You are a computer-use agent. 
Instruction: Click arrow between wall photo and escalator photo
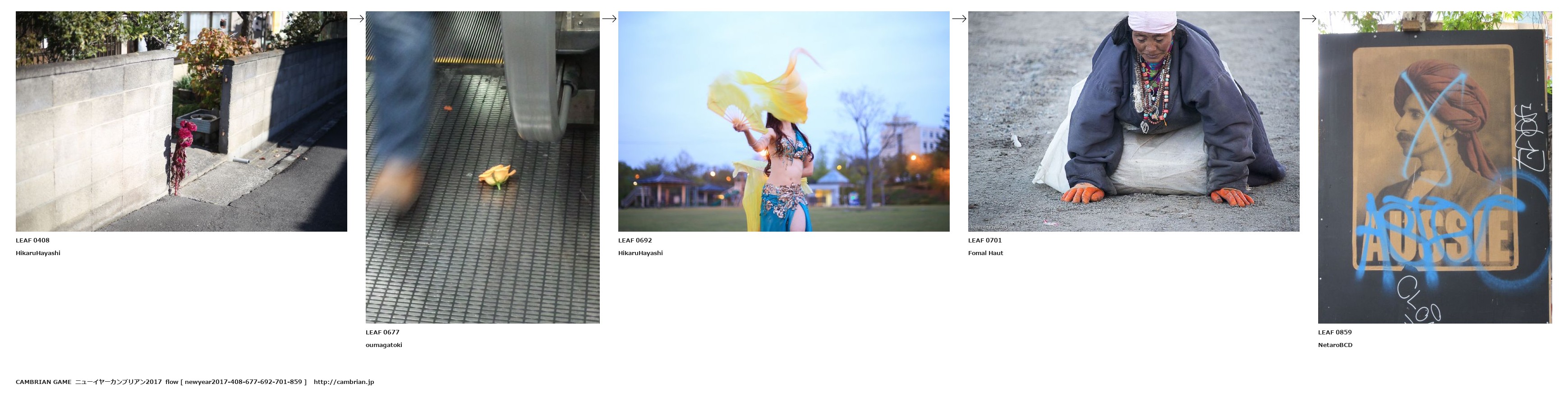pyautogui.click(x=357, y=19)
